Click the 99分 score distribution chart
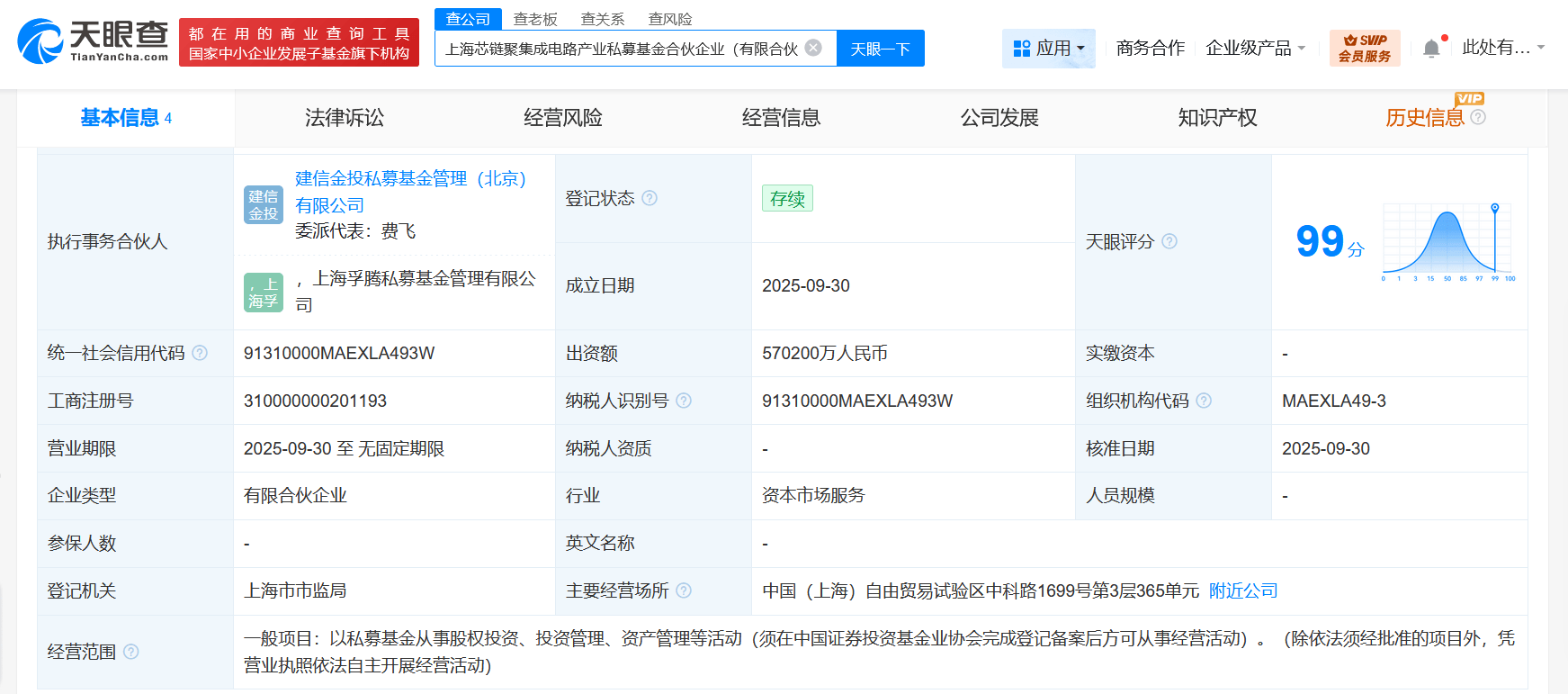 click(x=1448, y=243)
